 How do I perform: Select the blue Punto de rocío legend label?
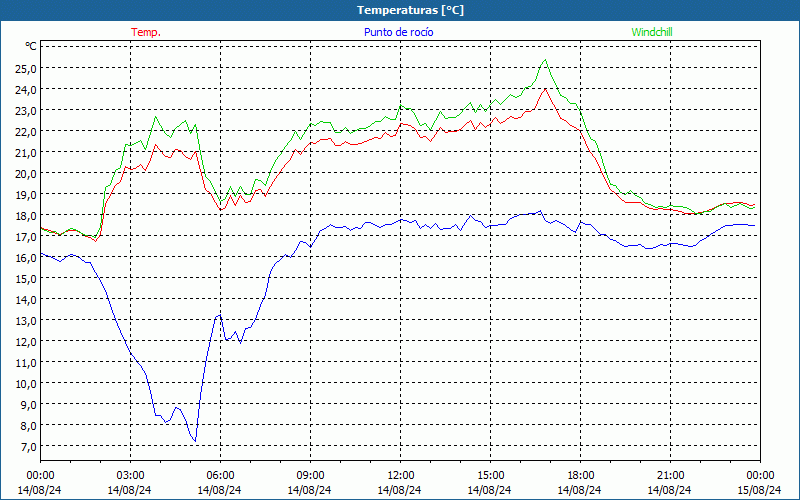tap(398, 32)
